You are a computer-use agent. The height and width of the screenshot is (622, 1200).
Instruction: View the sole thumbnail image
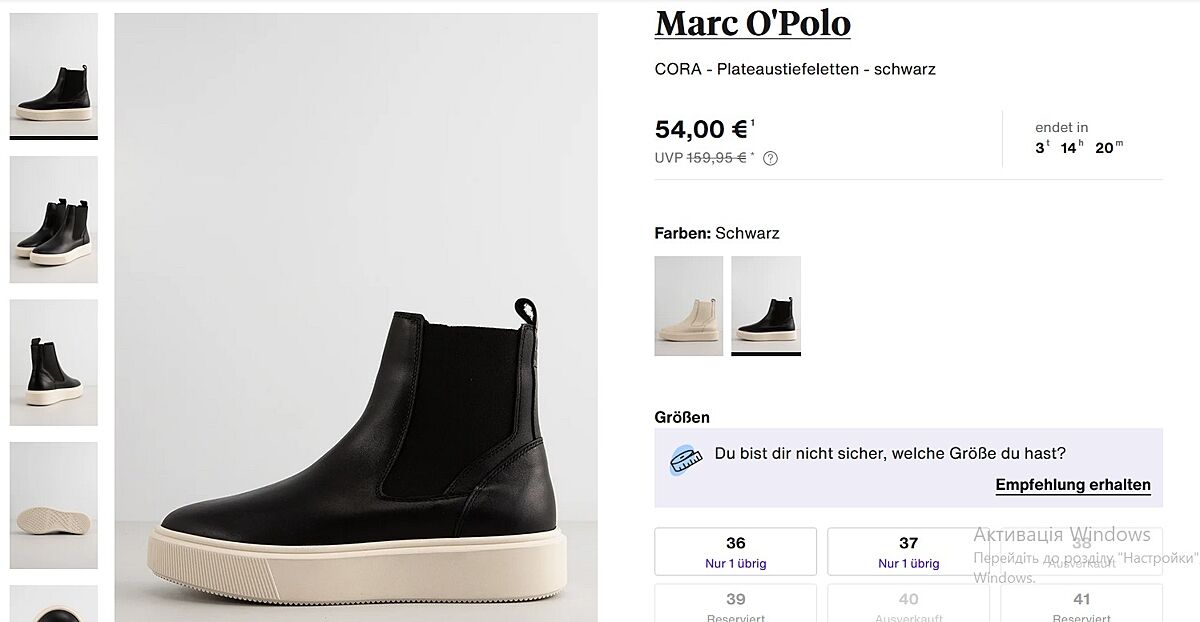[54, 505]
